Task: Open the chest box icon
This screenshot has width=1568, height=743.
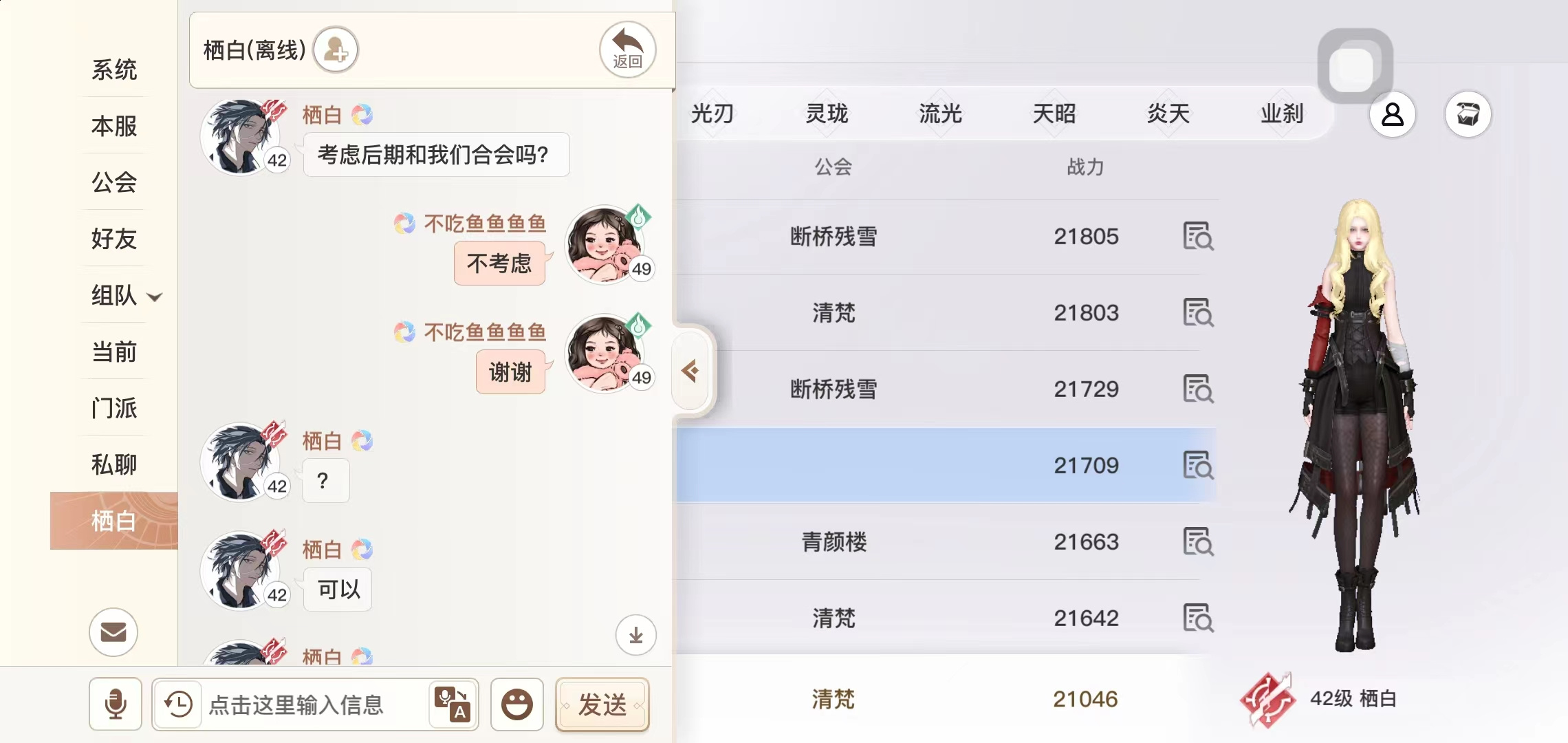Action: pos(1468,114)
